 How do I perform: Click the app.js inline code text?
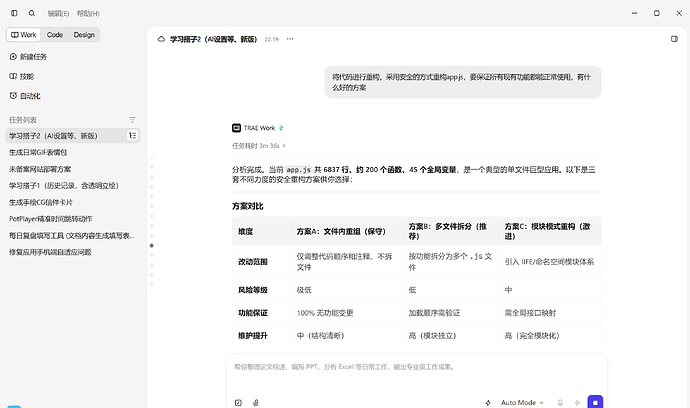click(x=299, y=169)
